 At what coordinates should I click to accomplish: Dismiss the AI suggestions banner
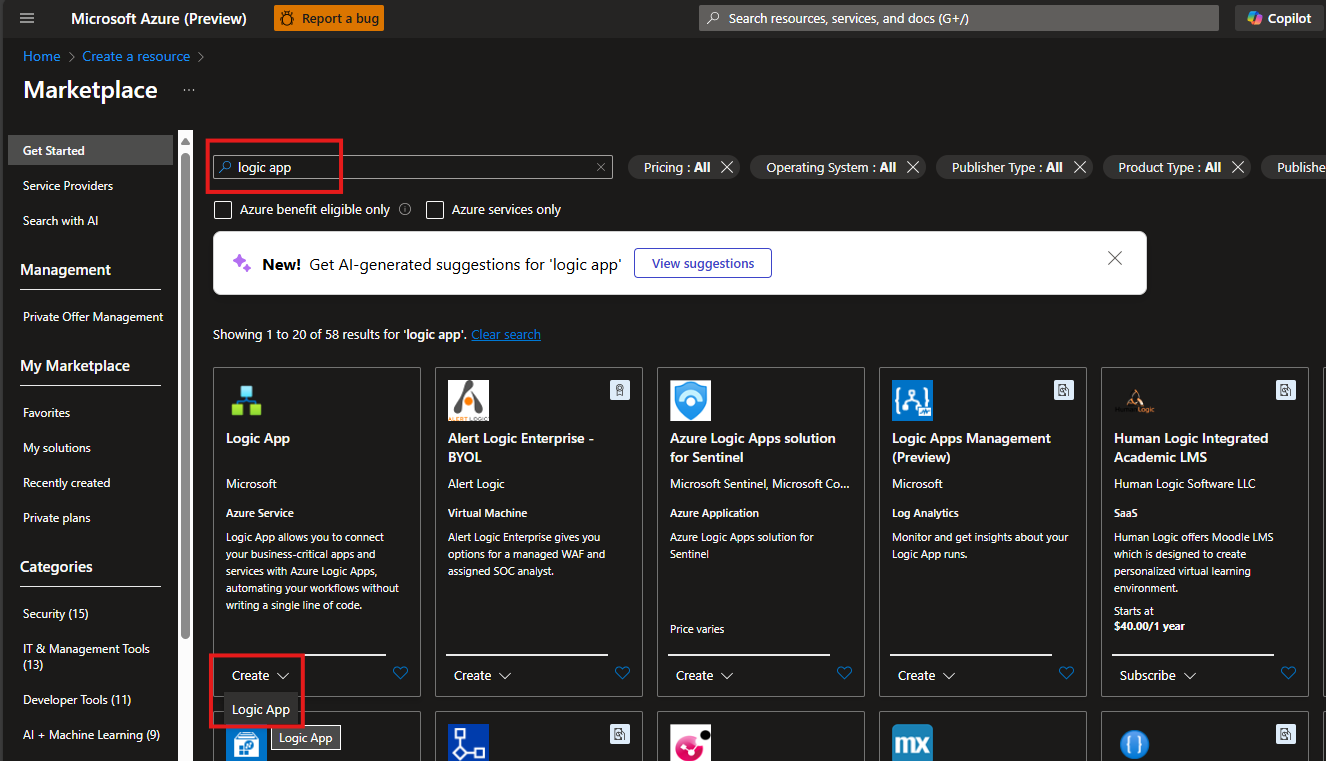tap(1115, 259)
